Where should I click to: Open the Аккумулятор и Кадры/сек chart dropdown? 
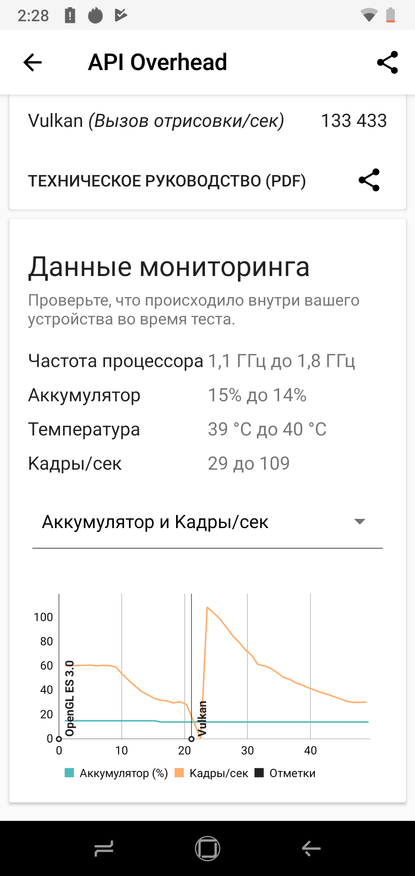coord(207,522)
